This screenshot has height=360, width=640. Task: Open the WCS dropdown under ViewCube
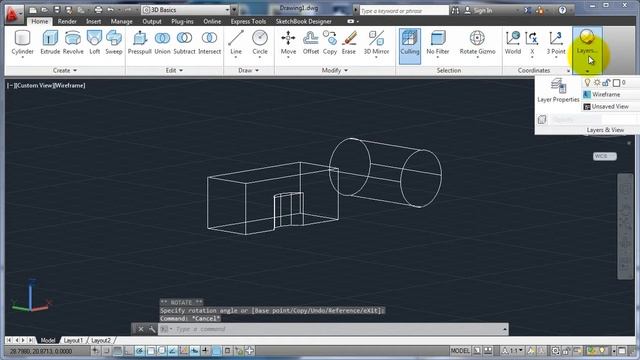coord(604,156)
